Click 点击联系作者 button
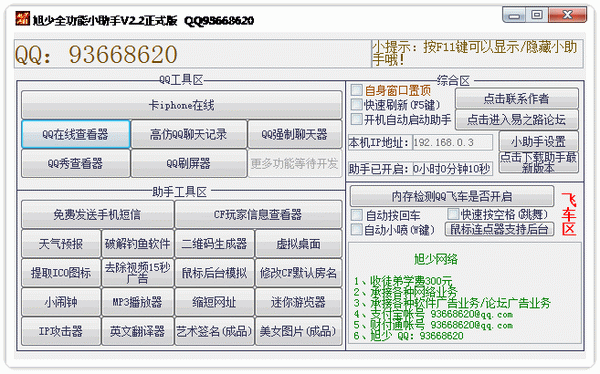The width and height of the screenshot is (600, 374). click(x=517, y=99)
